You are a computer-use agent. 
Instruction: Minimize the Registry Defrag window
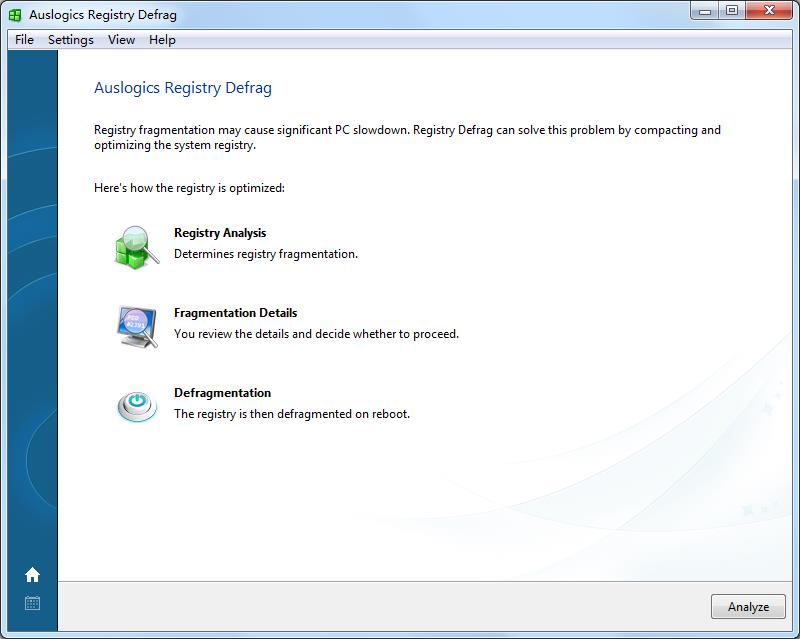(x=705, y=11)
